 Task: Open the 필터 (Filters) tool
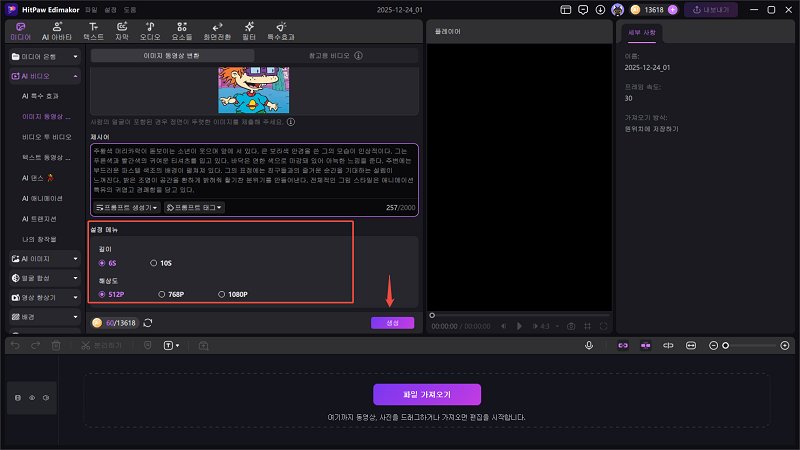pos(249,31)
